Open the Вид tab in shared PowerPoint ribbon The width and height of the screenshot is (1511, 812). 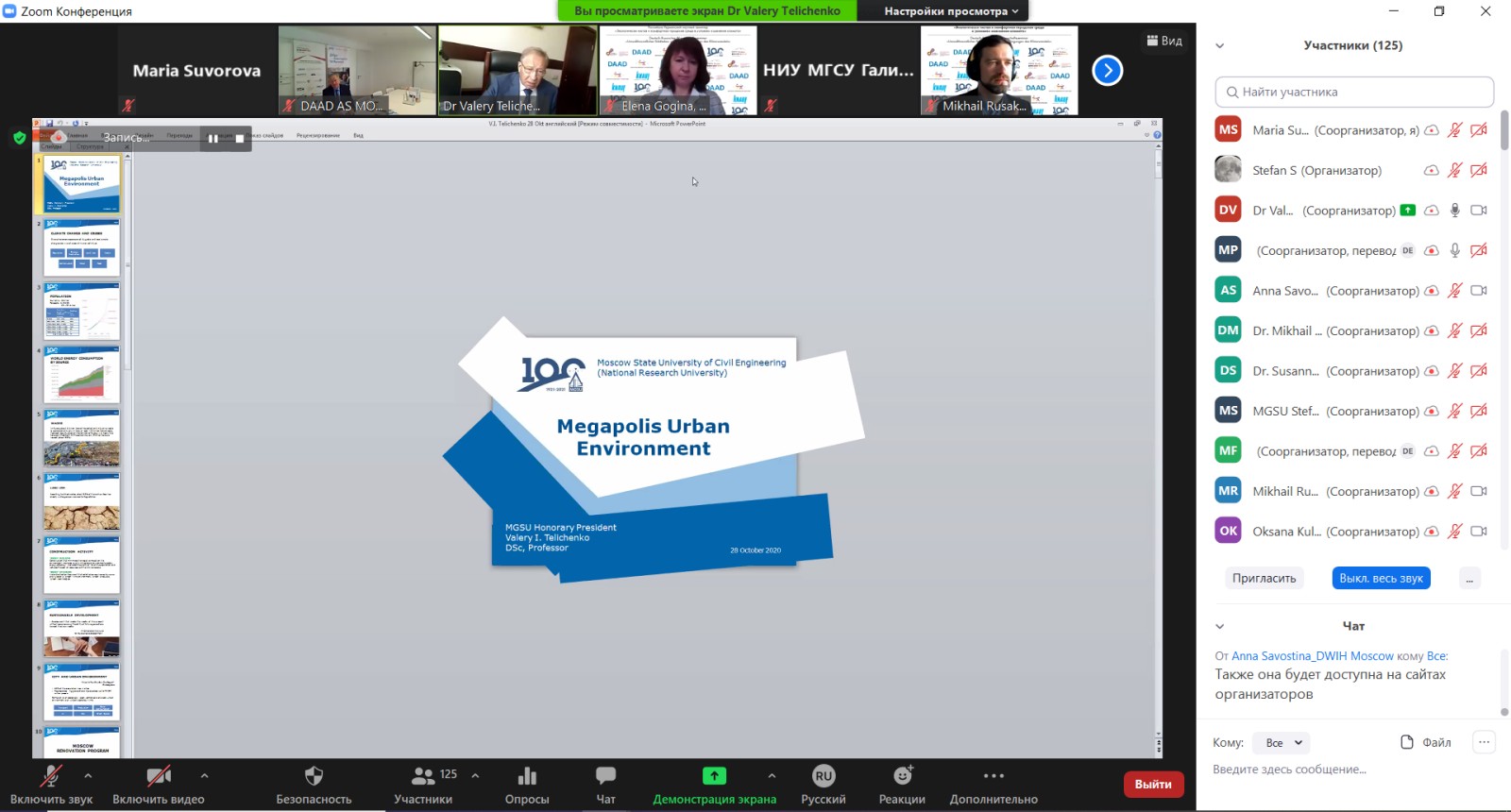point(358,135)
